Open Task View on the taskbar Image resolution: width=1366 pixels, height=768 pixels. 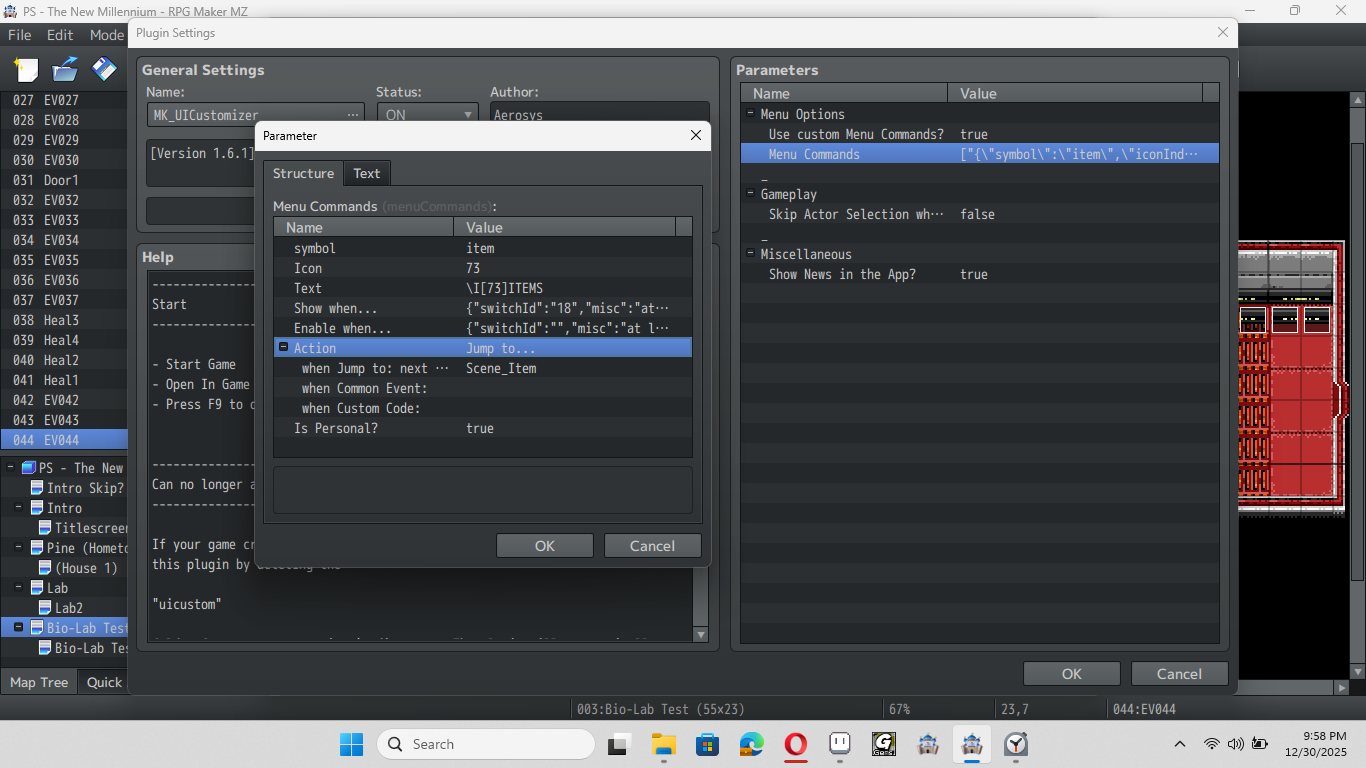click(619, 744)
